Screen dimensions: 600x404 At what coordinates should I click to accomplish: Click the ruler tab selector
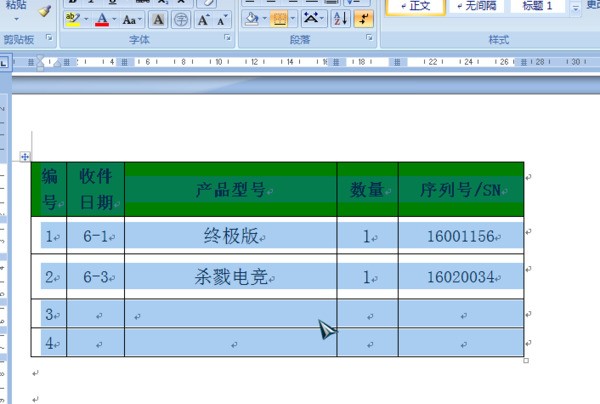click(4, 62)
